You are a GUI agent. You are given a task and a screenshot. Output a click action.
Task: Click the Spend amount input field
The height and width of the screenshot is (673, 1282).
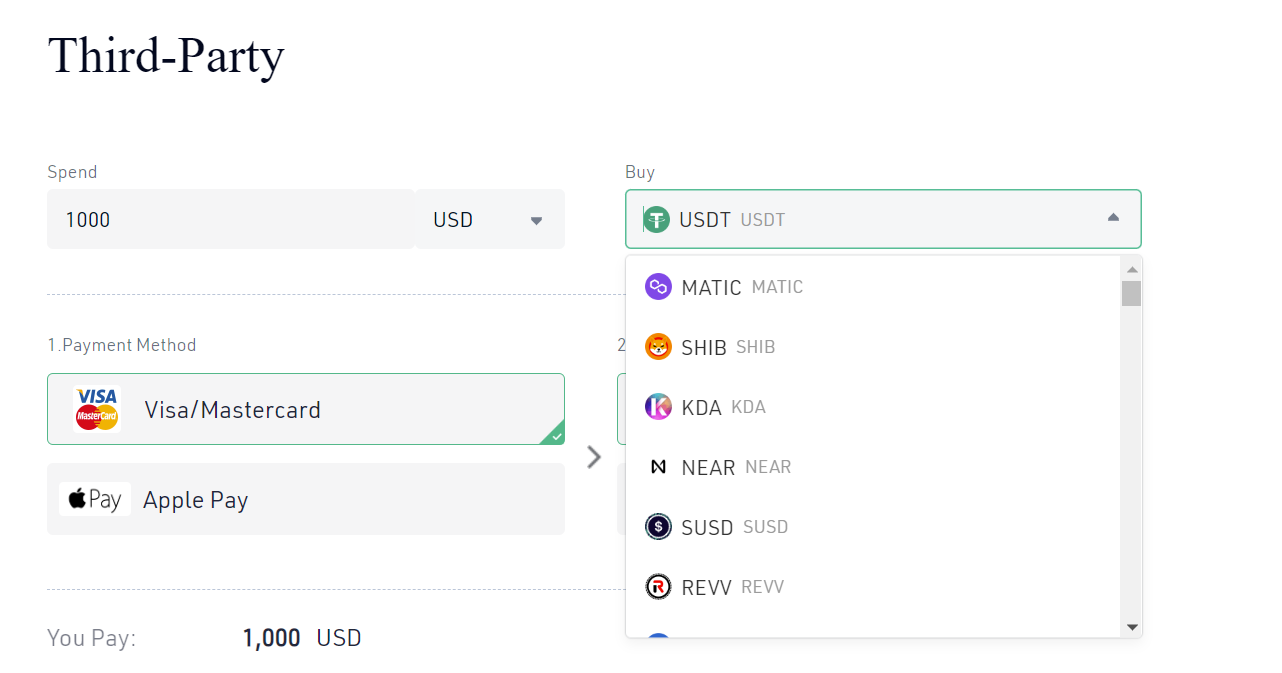pos(230,219)
